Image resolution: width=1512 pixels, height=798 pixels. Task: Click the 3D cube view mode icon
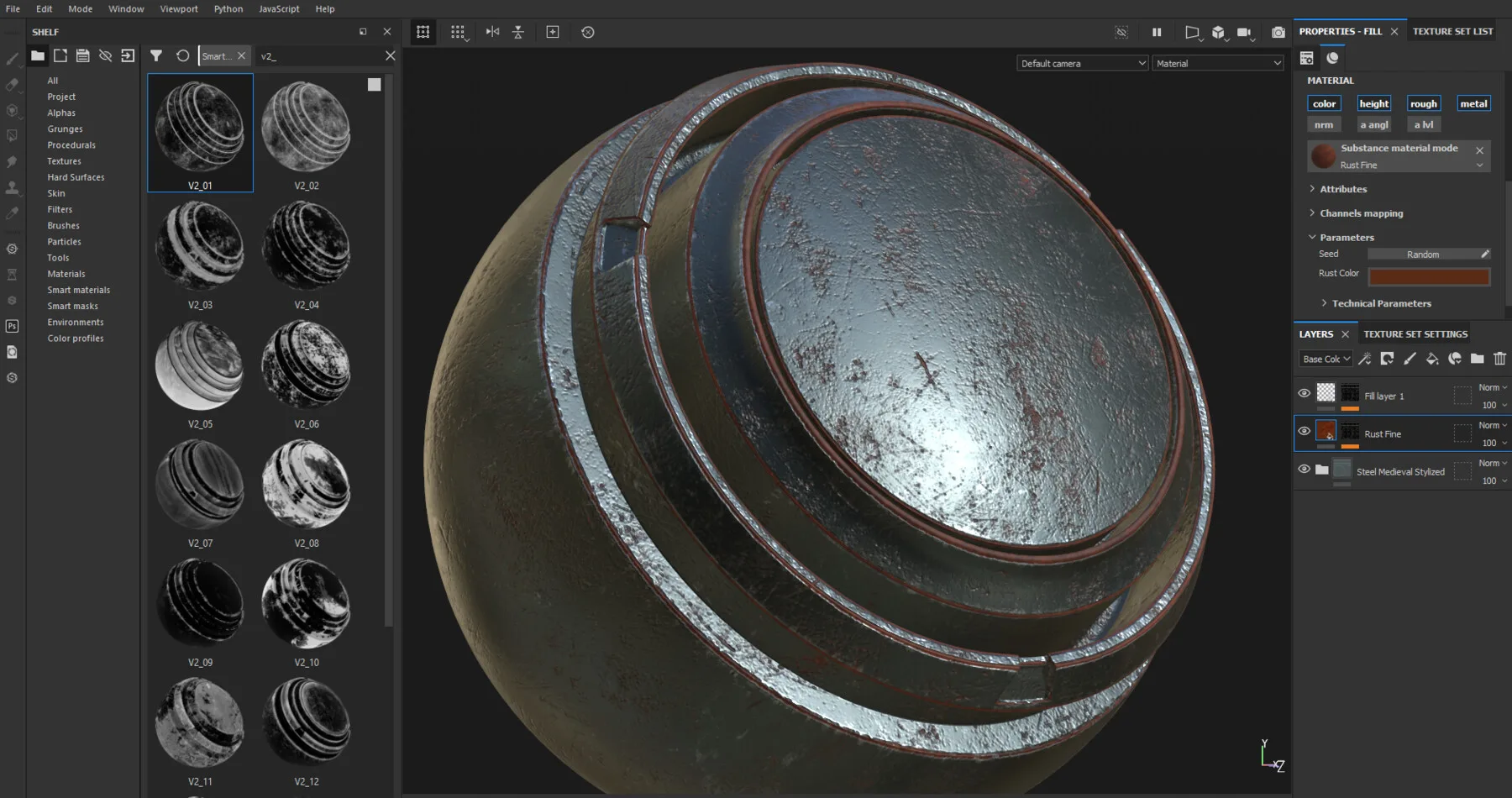(x=1219, y=33)
